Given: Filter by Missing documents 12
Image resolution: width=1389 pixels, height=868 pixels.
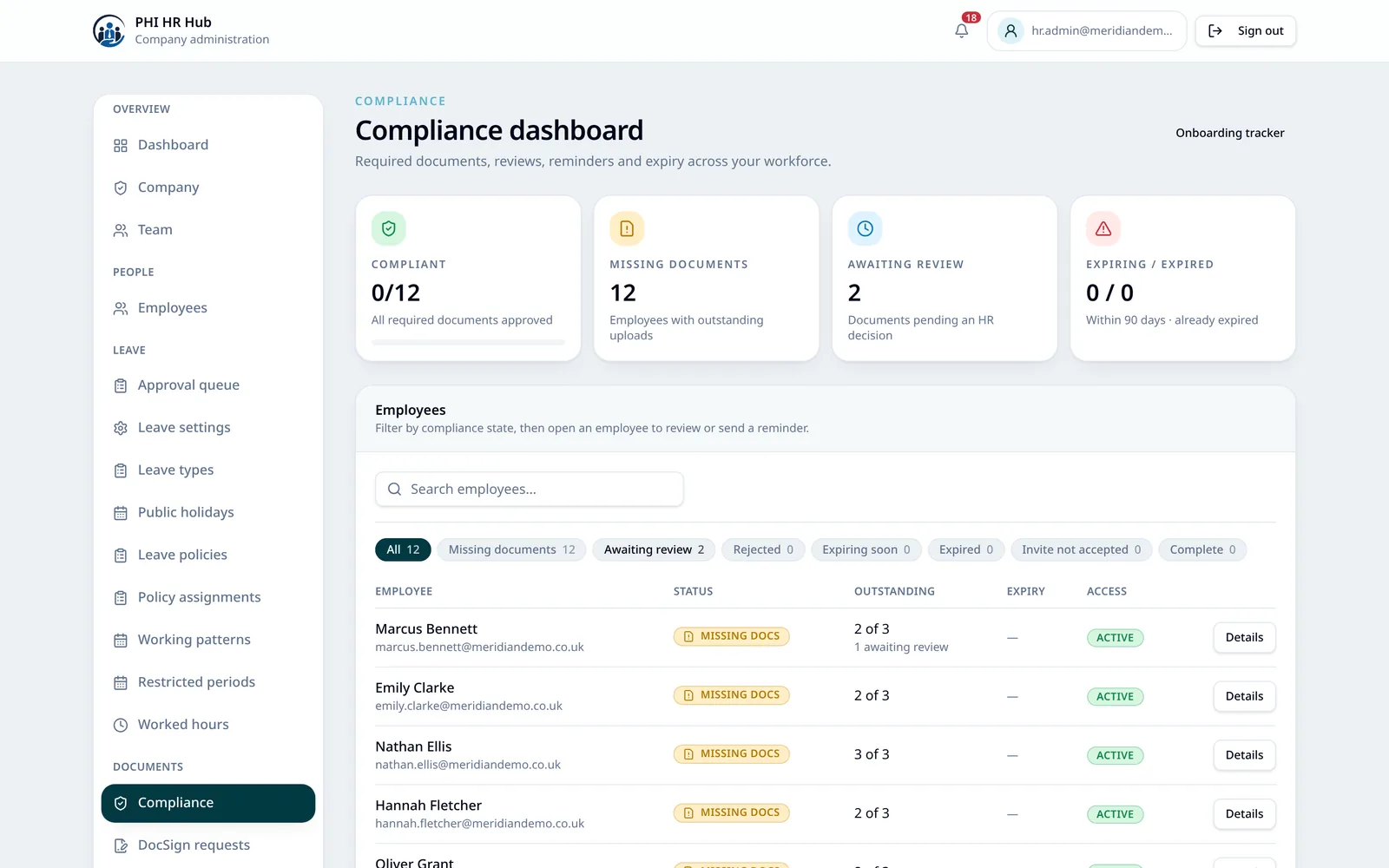Looking at the screenshot, I should click(x=512, y=550).
